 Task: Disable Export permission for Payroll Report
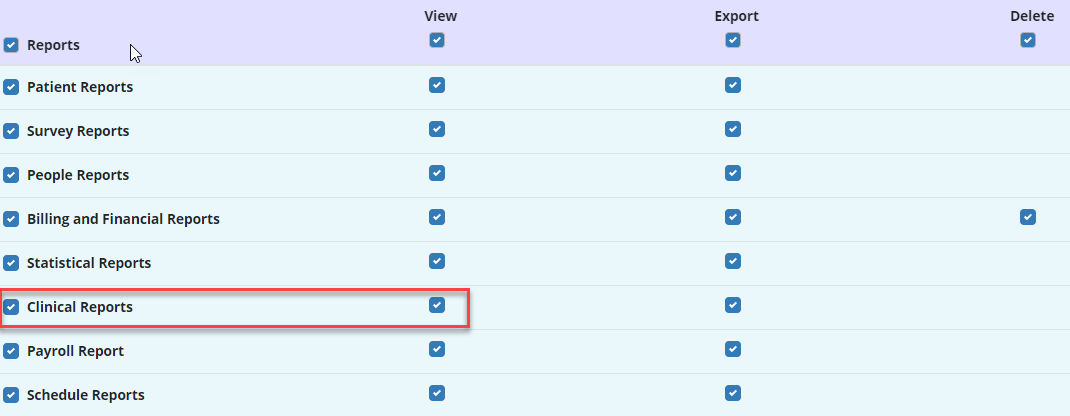(733, 349)
